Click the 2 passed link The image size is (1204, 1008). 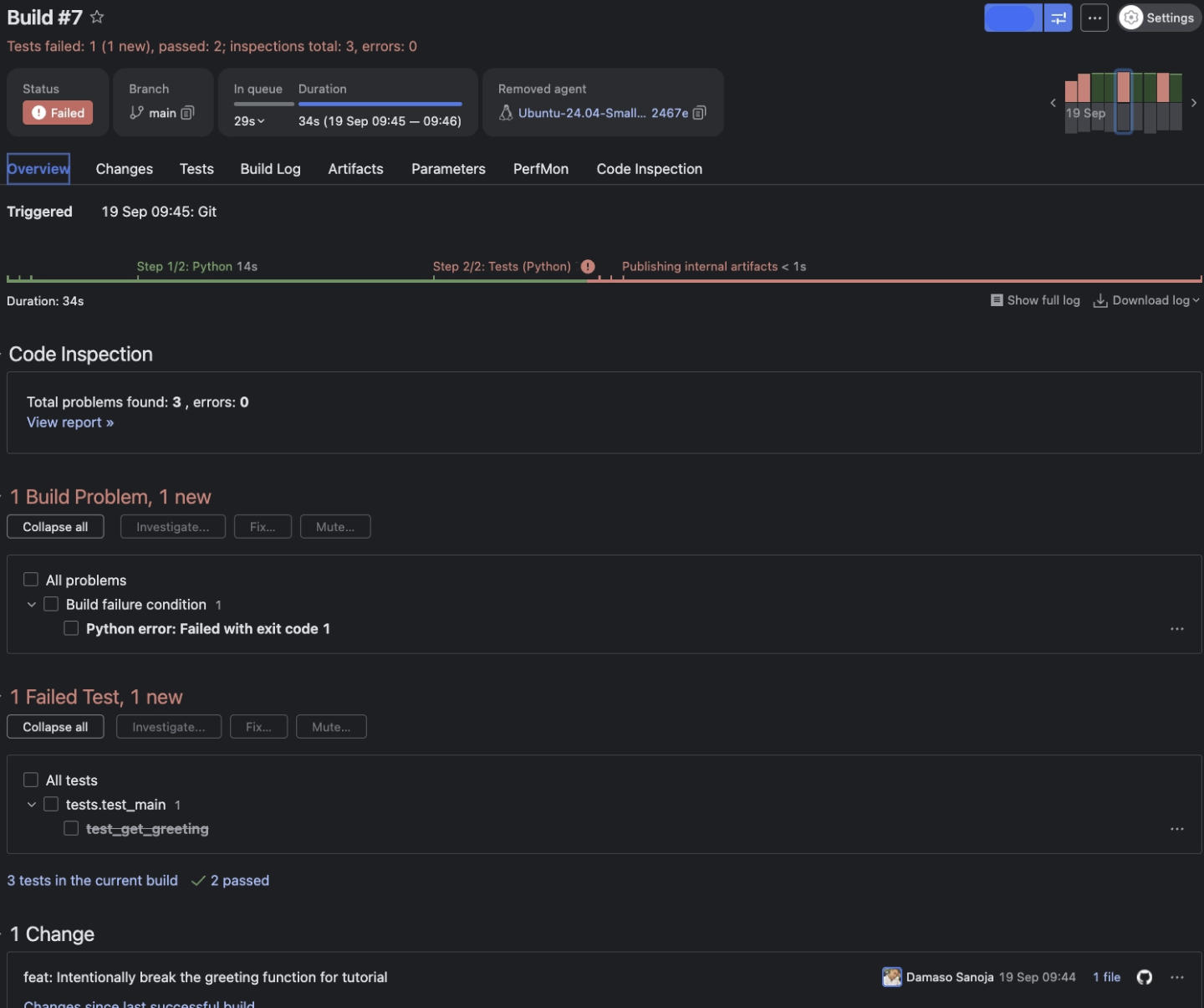pyautogui.click(x=240, y=881)
